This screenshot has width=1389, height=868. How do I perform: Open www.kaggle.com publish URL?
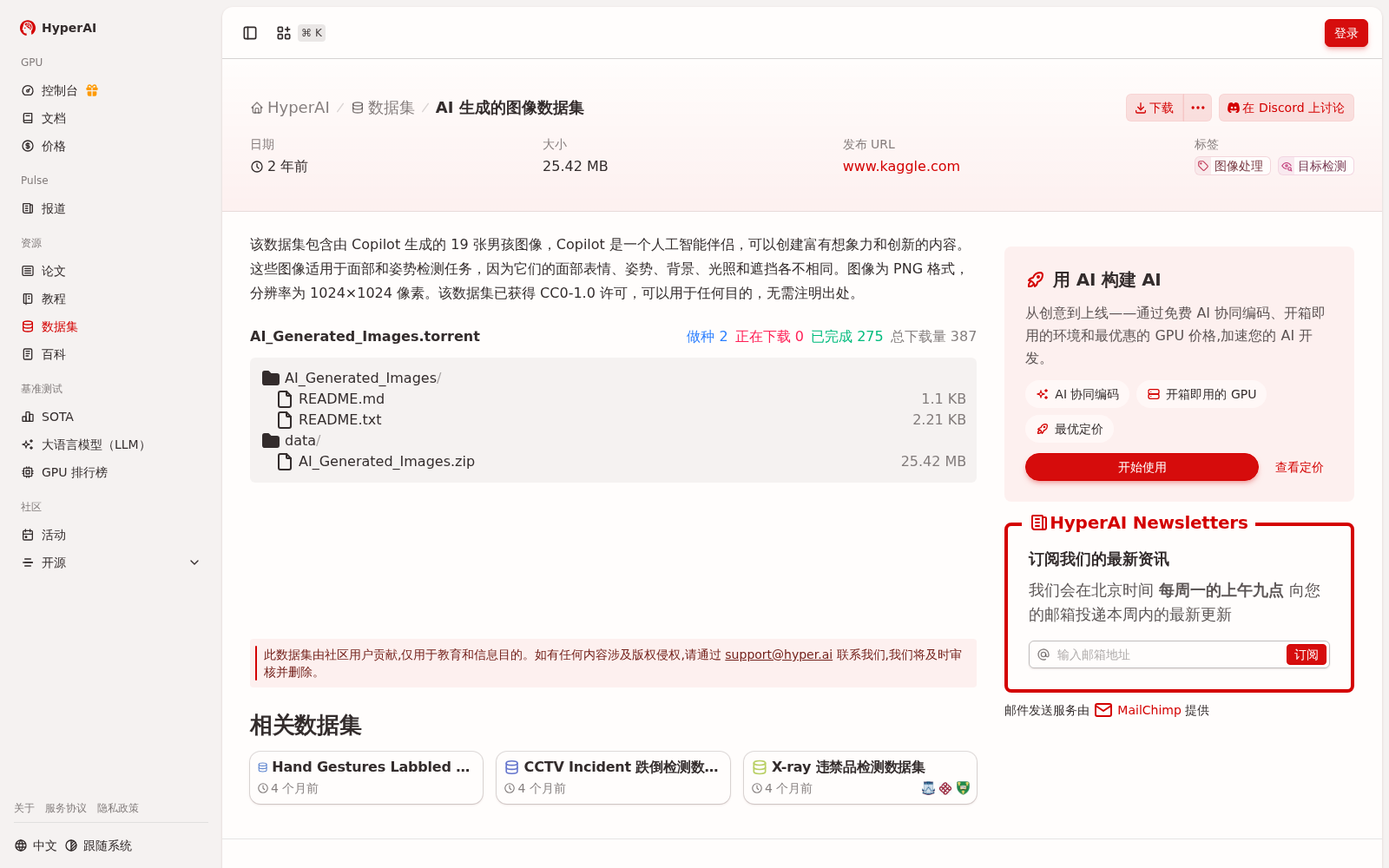[x=901, y=166]
